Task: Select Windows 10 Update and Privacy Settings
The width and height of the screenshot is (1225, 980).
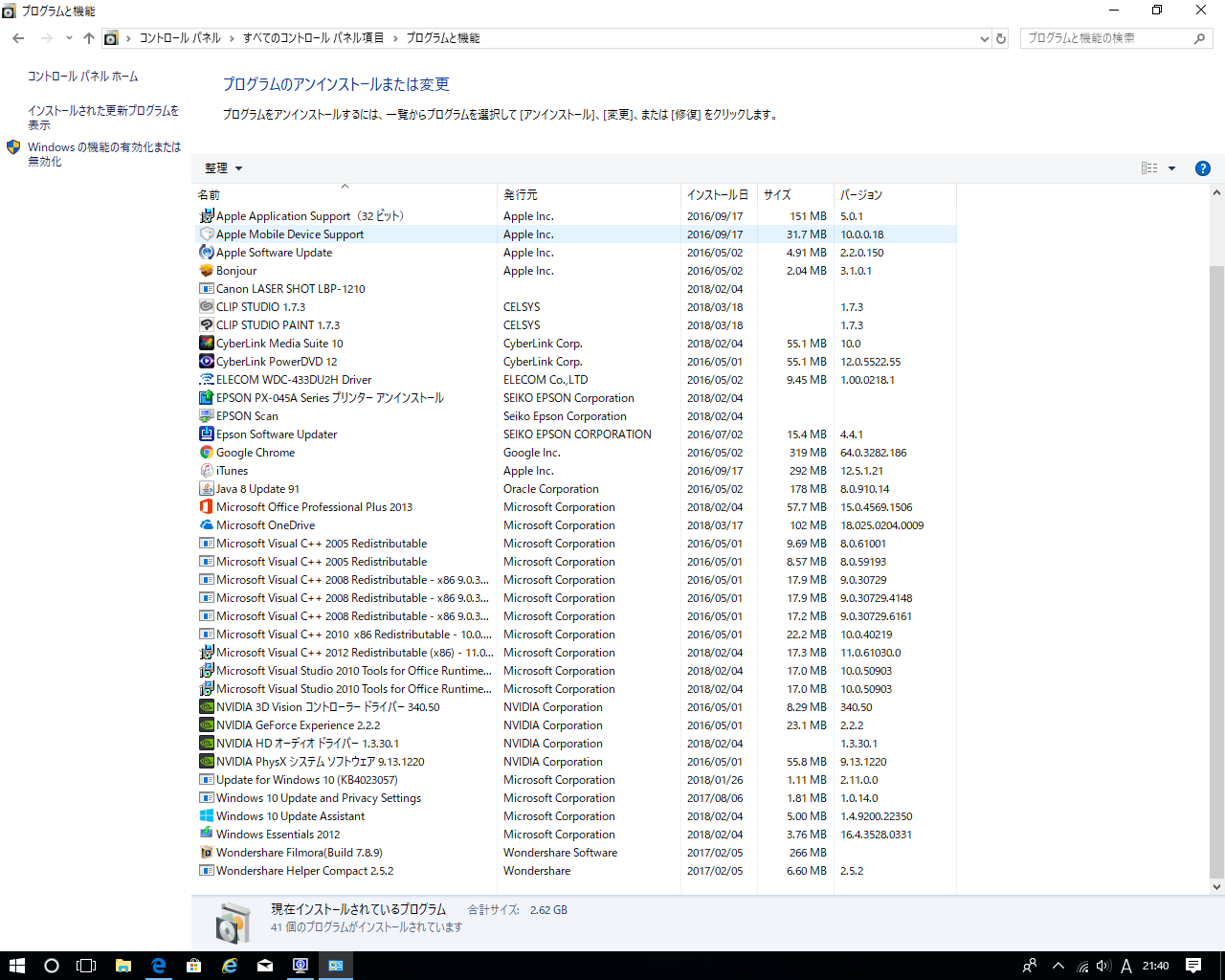Action: click(x=574, y=798)
